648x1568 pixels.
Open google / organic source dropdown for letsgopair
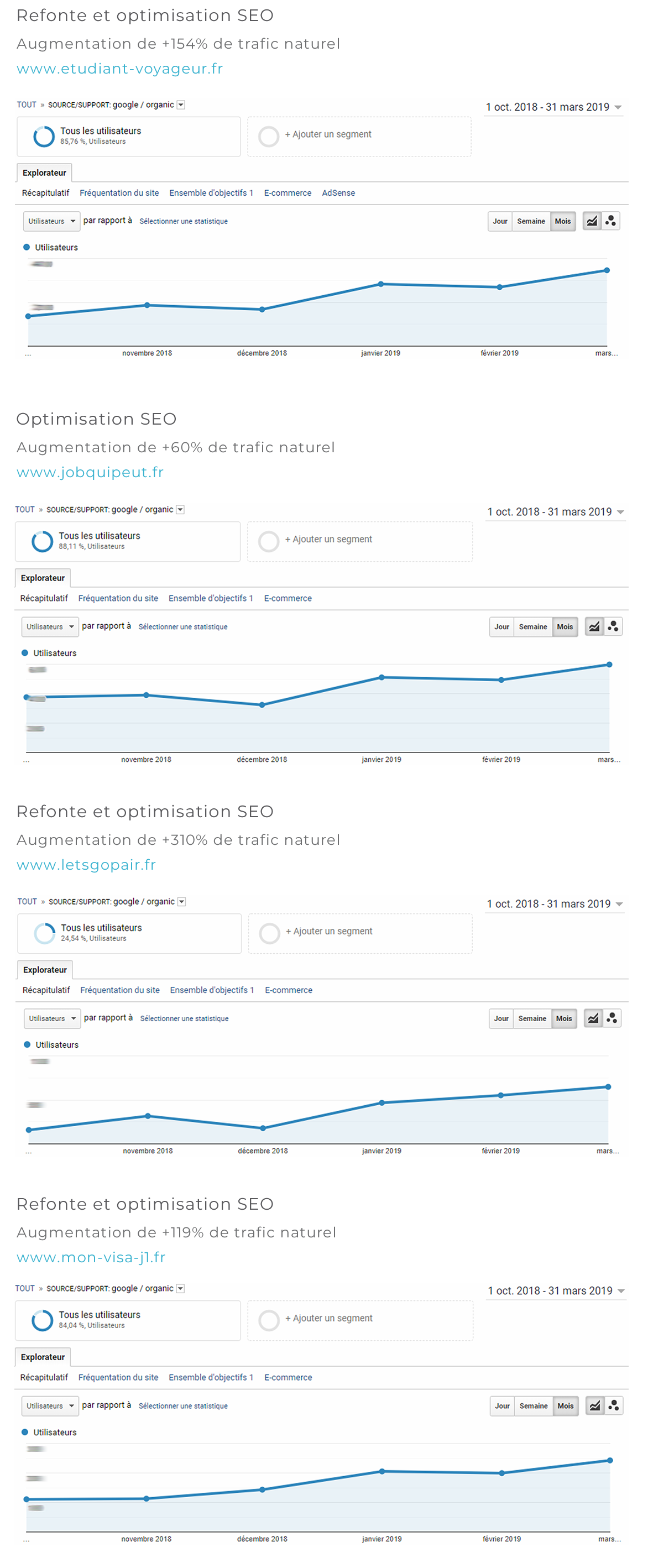point(181,901)
